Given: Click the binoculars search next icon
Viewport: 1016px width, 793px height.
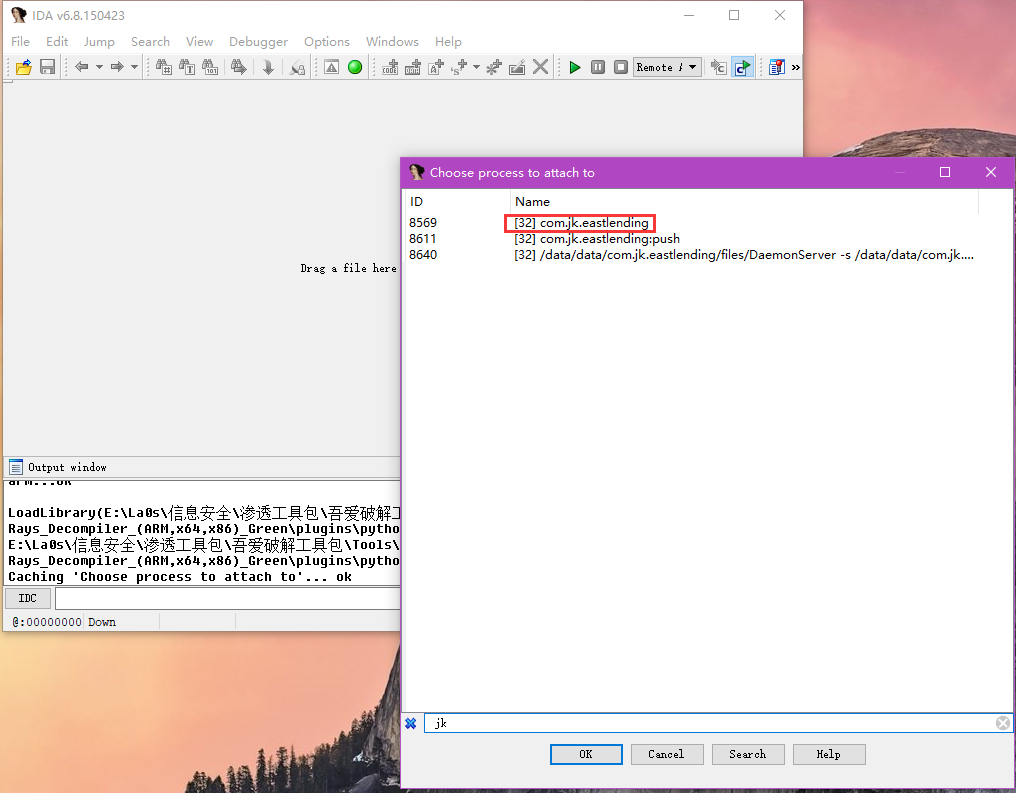Looking at the screenshot, I should click(x=238, y=67).
